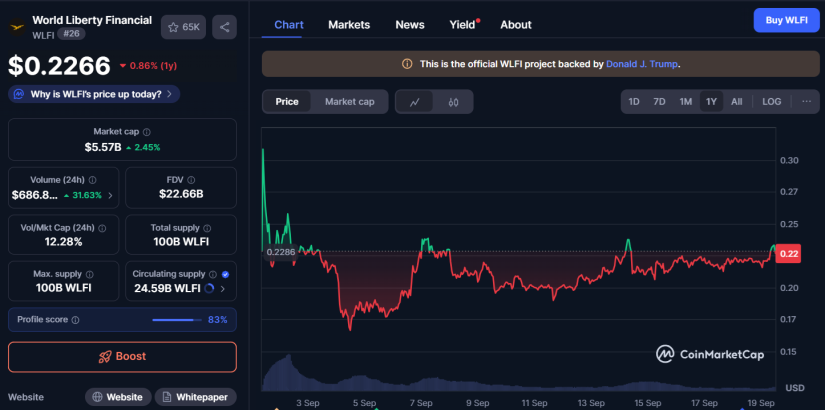Click the 0.30 y-axis price label

click(787, 161)
